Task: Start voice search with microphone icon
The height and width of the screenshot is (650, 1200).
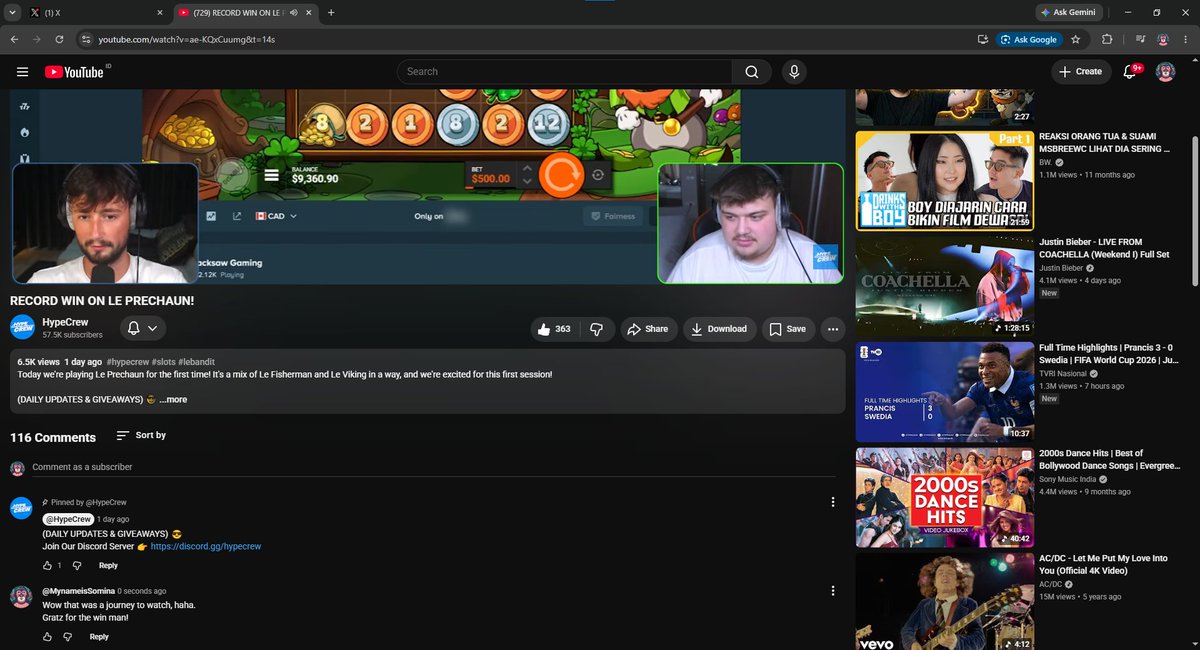Action: 794,72
